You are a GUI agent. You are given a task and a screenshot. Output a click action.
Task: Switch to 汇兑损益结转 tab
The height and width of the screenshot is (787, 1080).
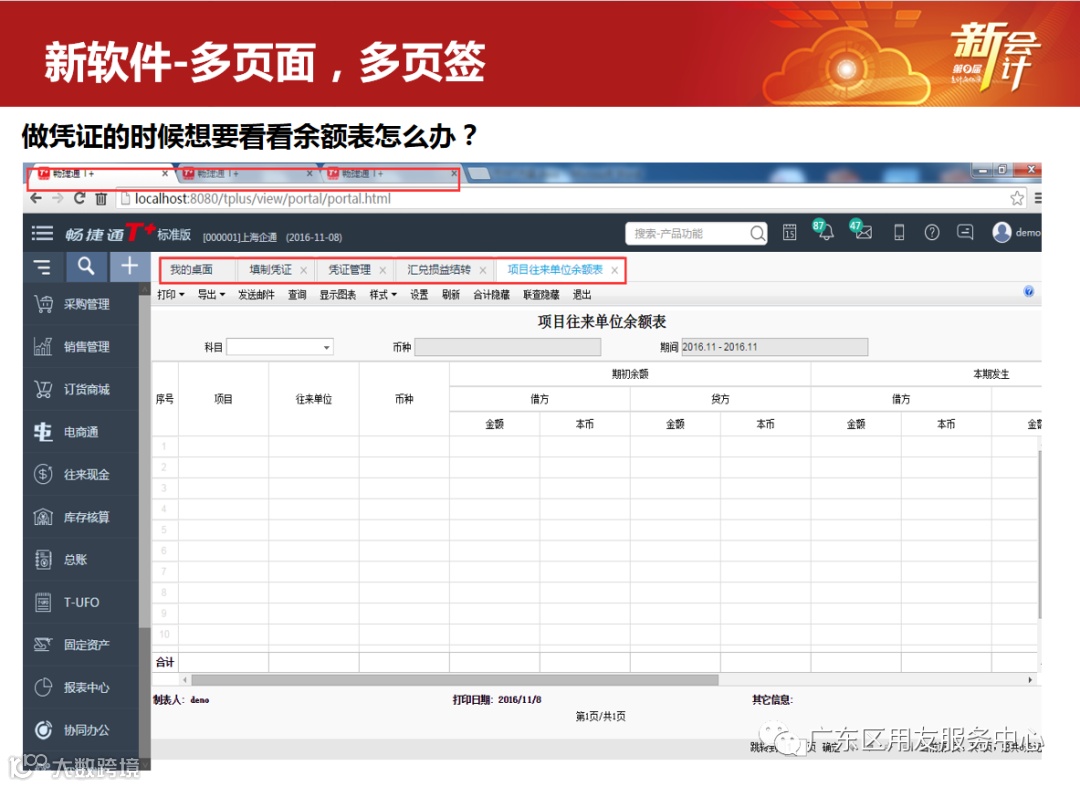tap(439, 269)
